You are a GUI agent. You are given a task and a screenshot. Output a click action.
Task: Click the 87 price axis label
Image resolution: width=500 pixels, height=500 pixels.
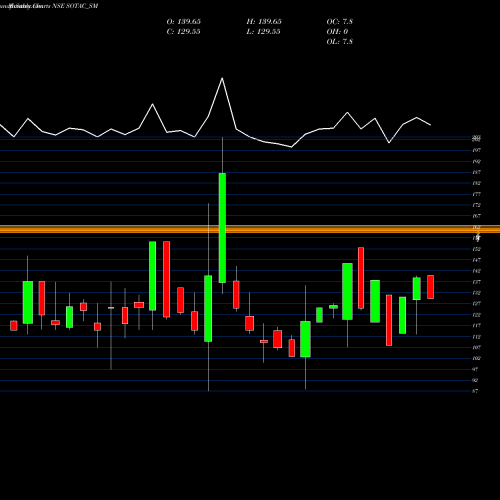[475, 391]
